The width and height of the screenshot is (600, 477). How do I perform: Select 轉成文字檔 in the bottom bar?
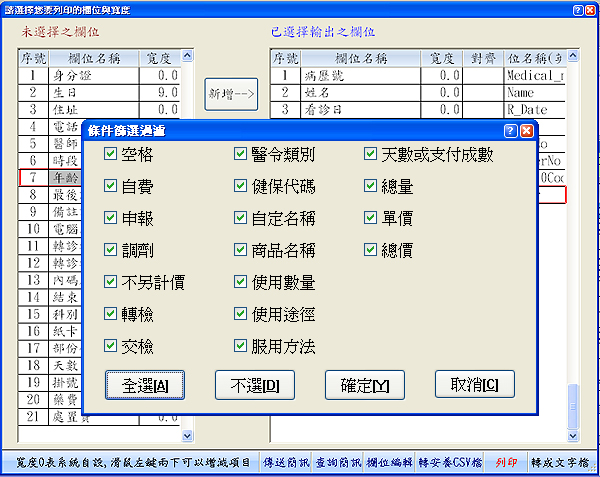click(560, 463)
